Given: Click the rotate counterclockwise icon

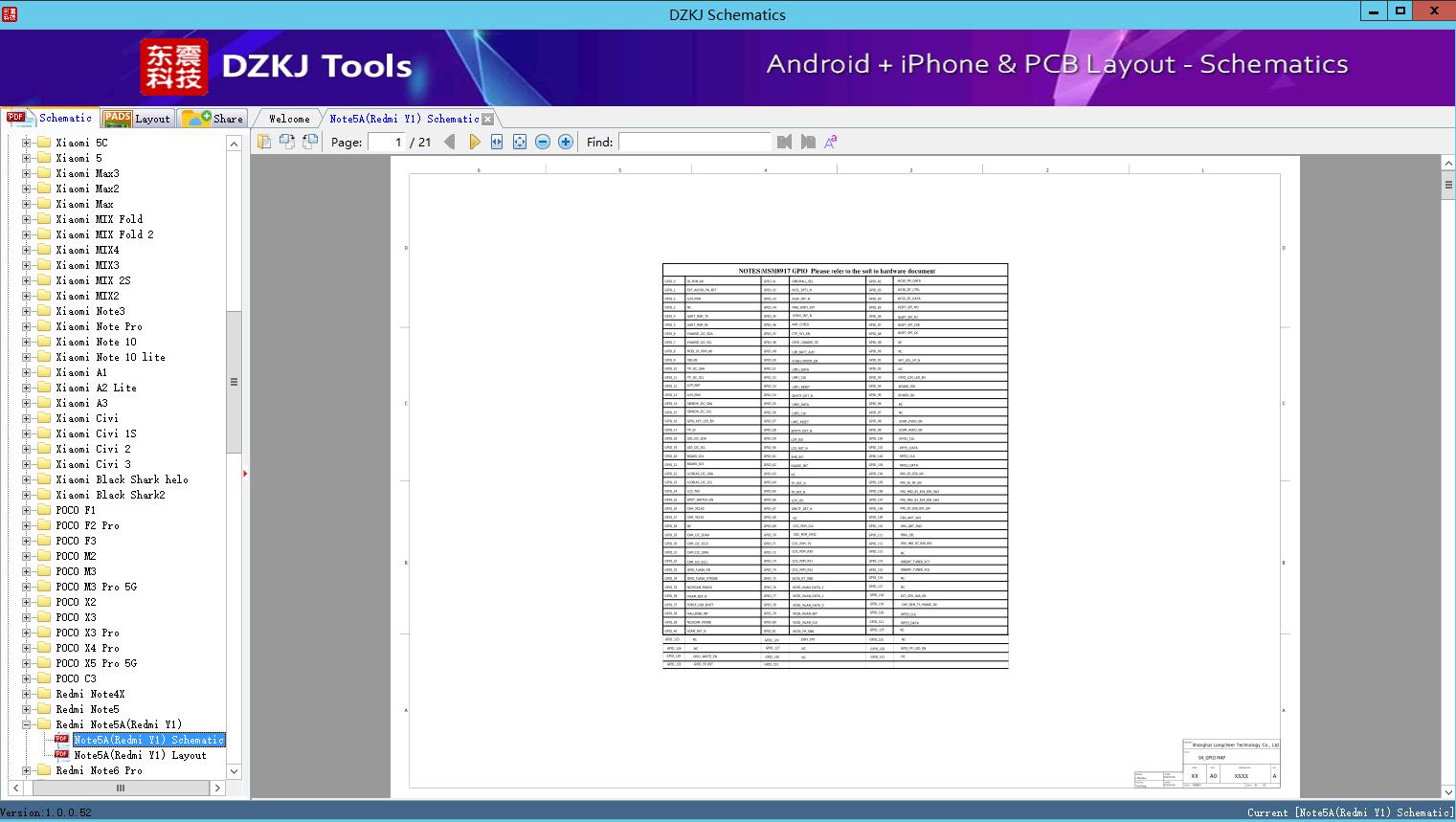Looking at the screenshot, I should [x=286, y=142].
